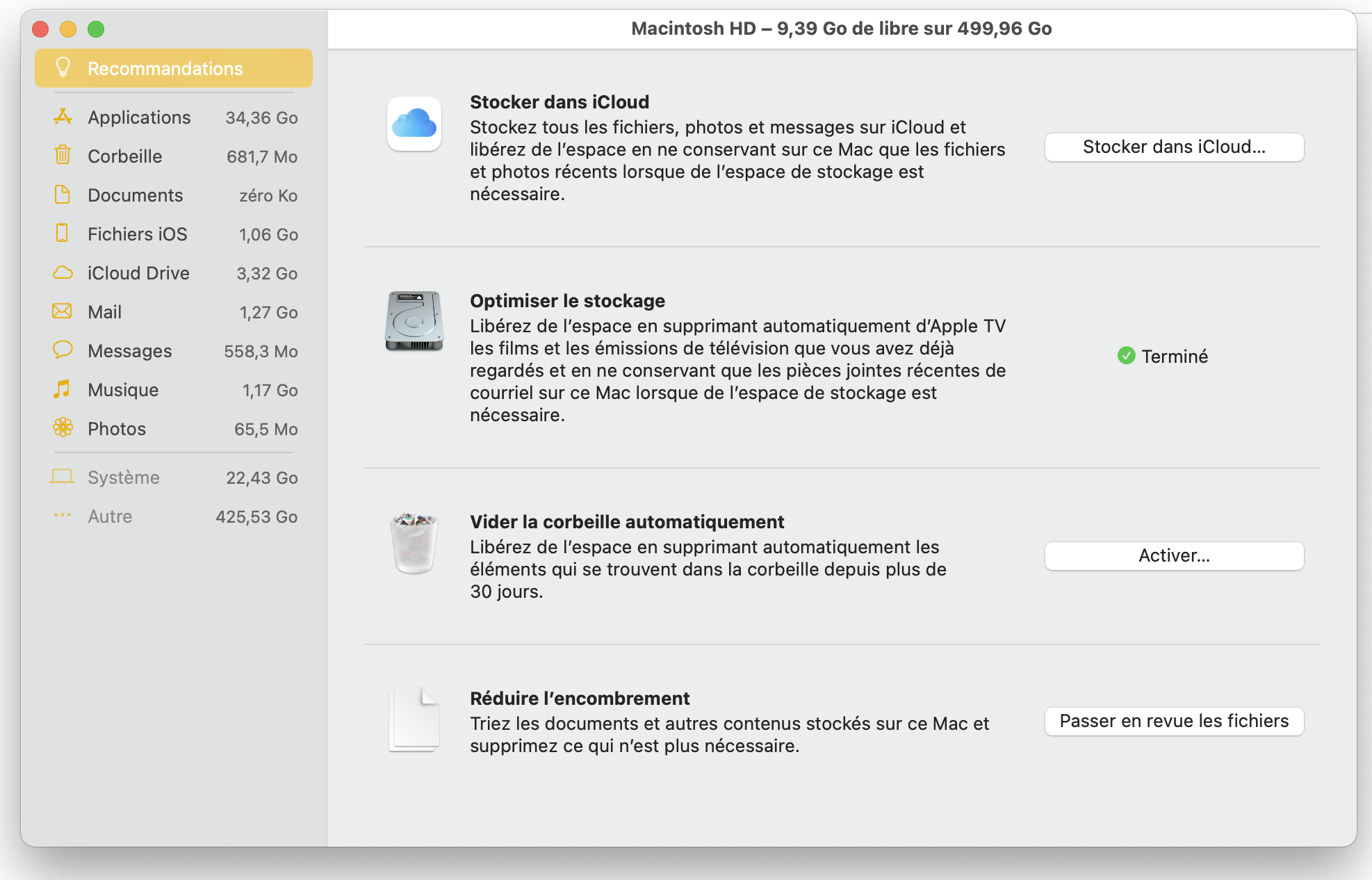The width and height of the screenshot is (1372, 880).
Task: Click the blank document icon
Action: click(414, 719)
